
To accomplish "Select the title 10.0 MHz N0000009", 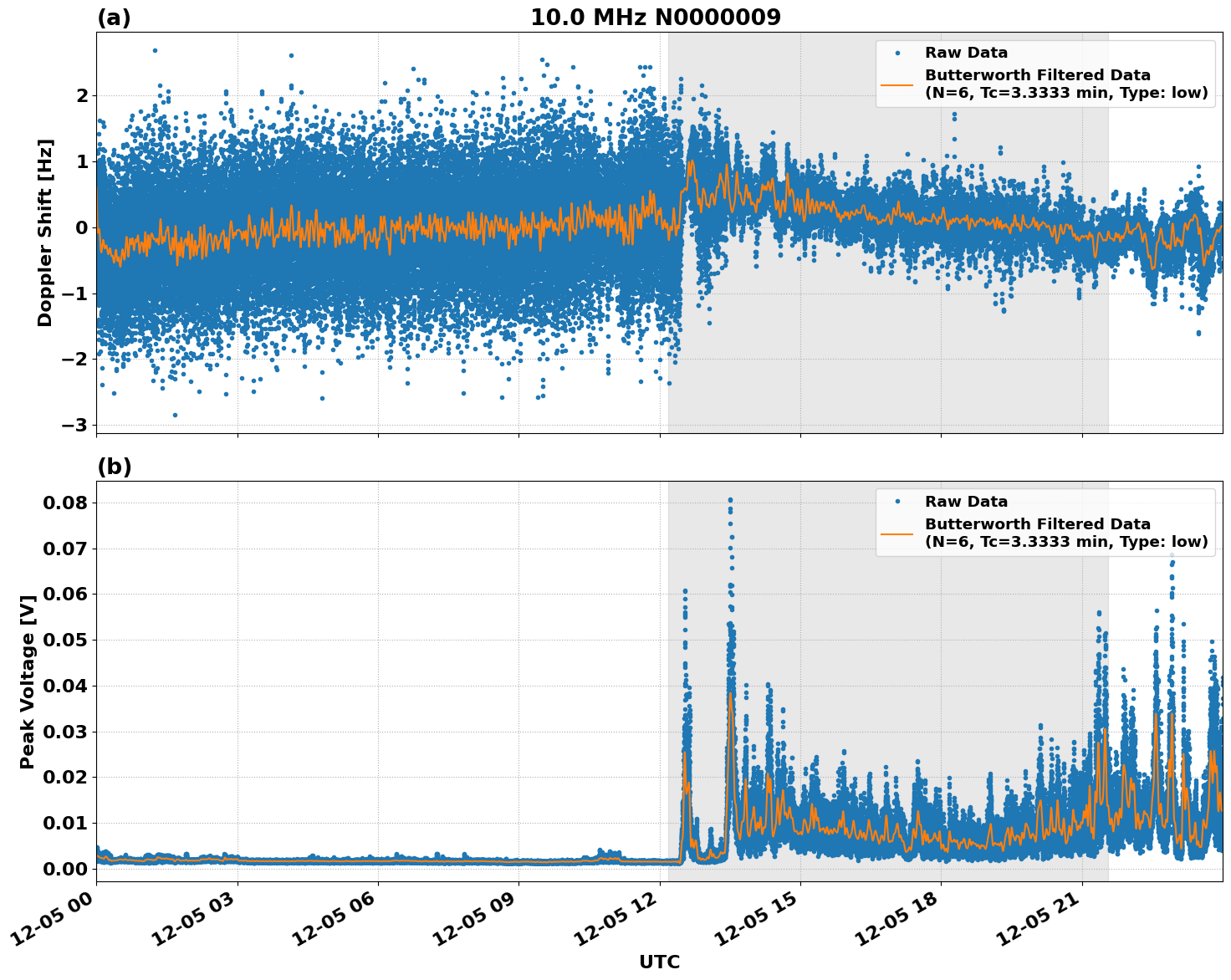I will (x=657, y=17).
